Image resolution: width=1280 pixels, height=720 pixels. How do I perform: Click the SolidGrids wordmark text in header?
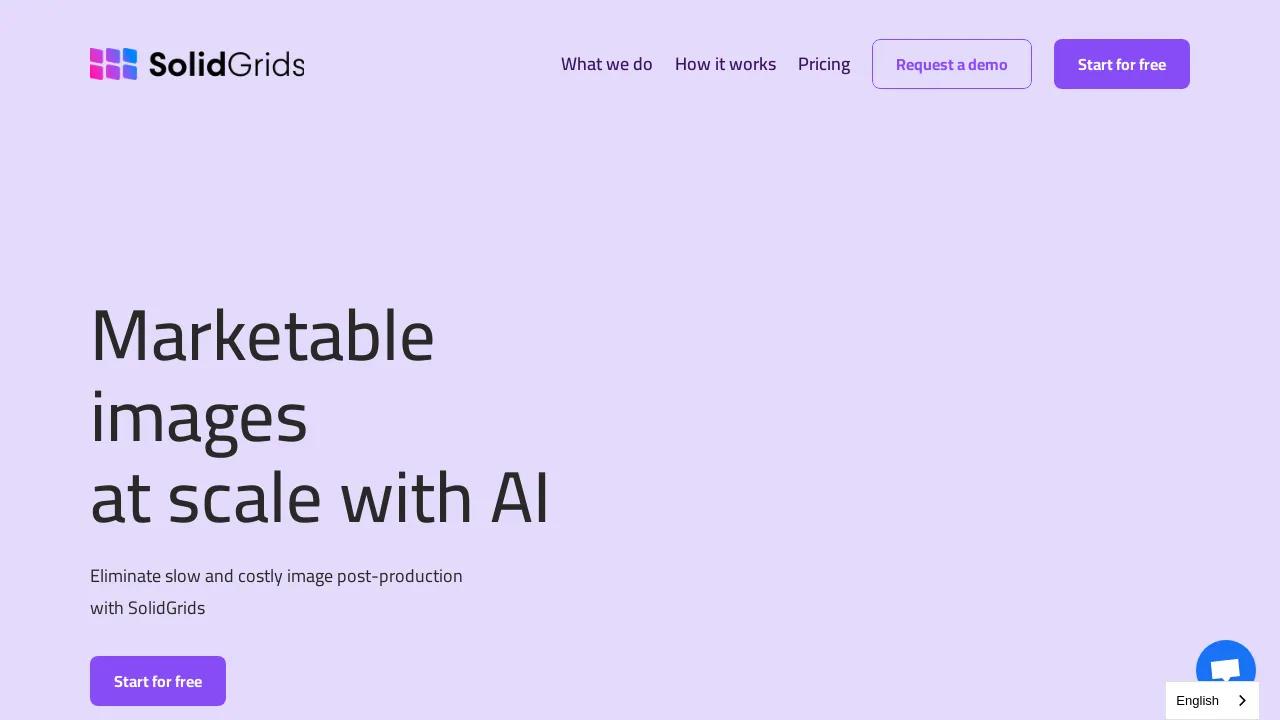226,64
